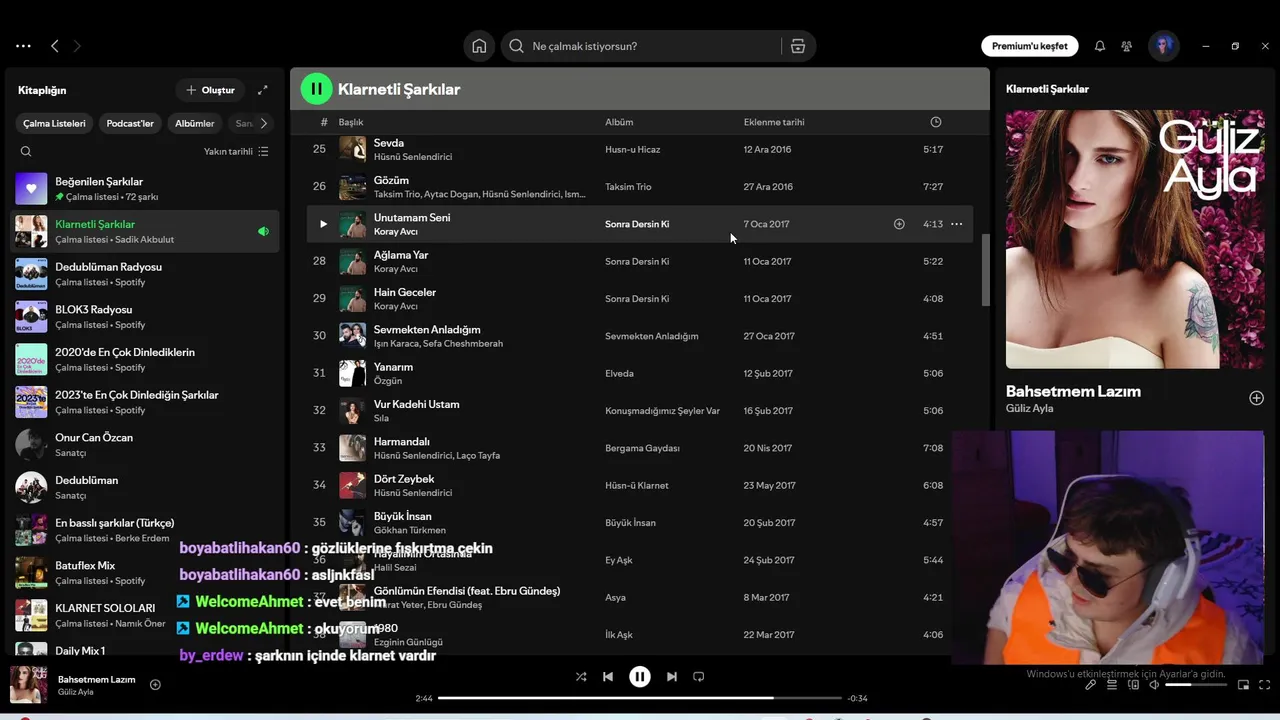Navigate forward with the right arrow

point(77,46)
